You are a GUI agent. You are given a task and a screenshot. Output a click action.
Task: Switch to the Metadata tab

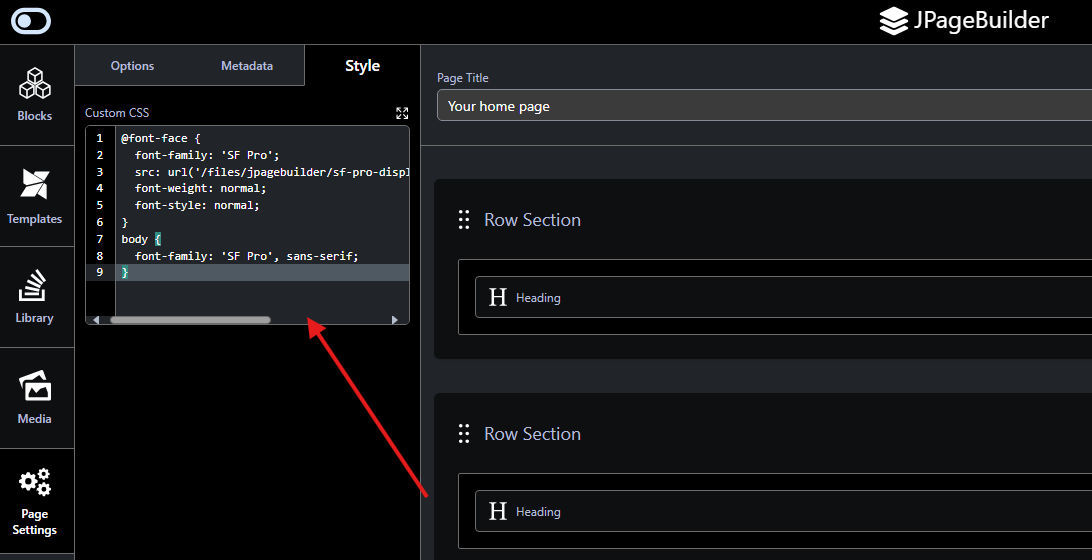[x=247, y=65]
